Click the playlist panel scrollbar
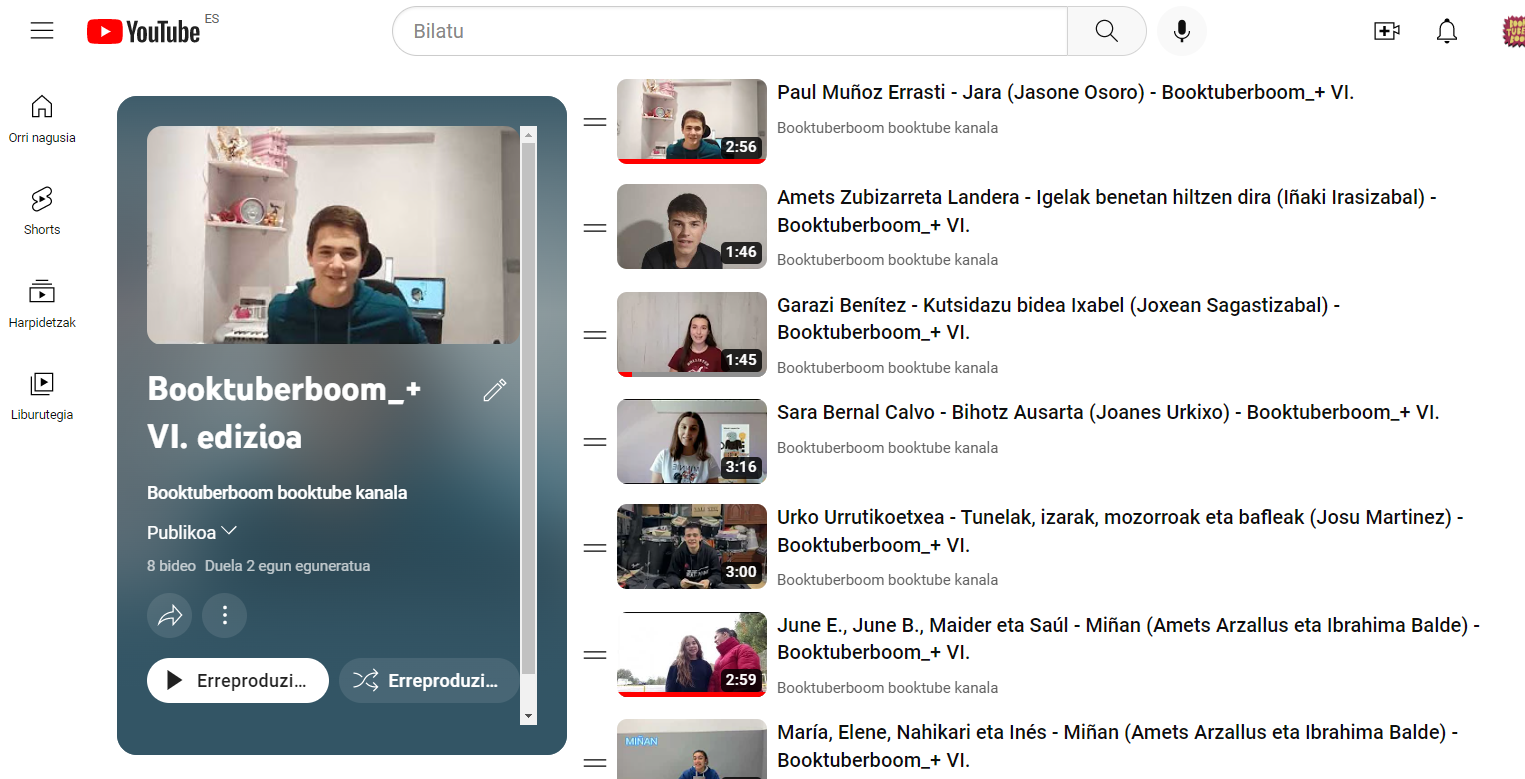Viewport: 1525px width, 779px height. pos(529,408)
